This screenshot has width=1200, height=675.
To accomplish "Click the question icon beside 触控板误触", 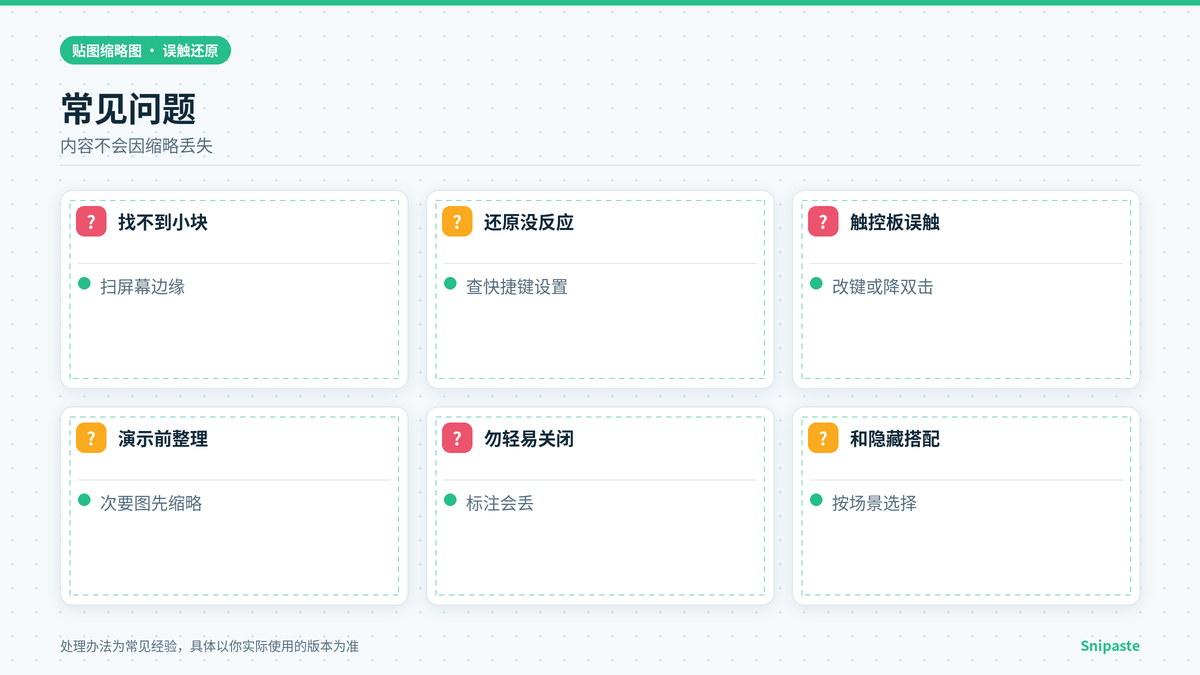I will pyautogui.click(x=823, y=222).
